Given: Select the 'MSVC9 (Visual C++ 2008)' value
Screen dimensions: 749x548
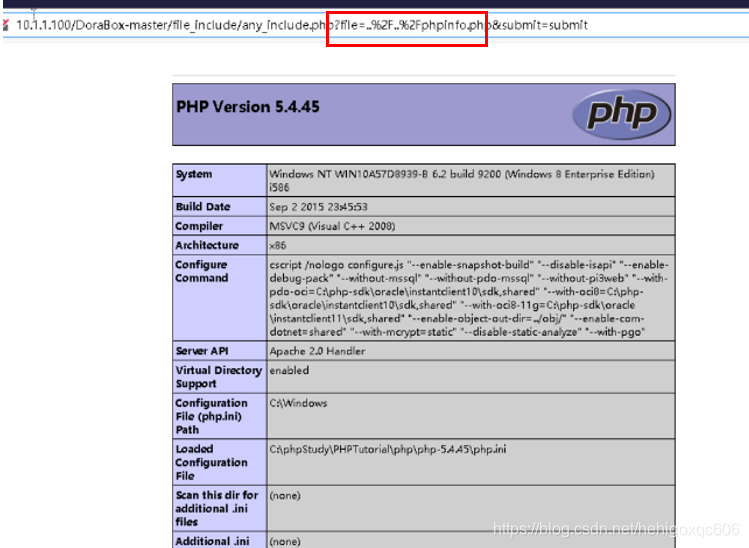Looking at the screenshot, I should [332, 226].
